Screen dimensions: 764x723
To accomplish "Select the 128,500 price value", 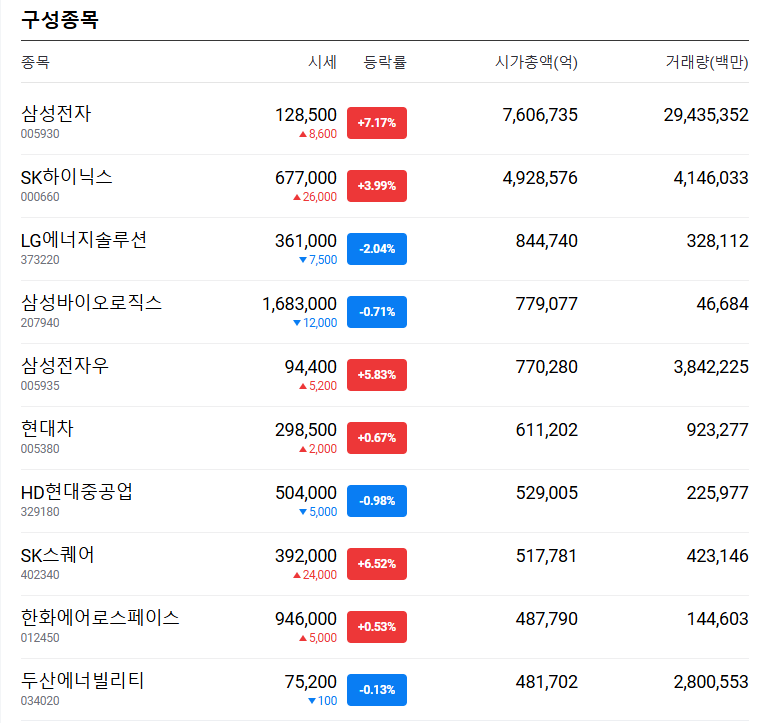I will (306, 115).
